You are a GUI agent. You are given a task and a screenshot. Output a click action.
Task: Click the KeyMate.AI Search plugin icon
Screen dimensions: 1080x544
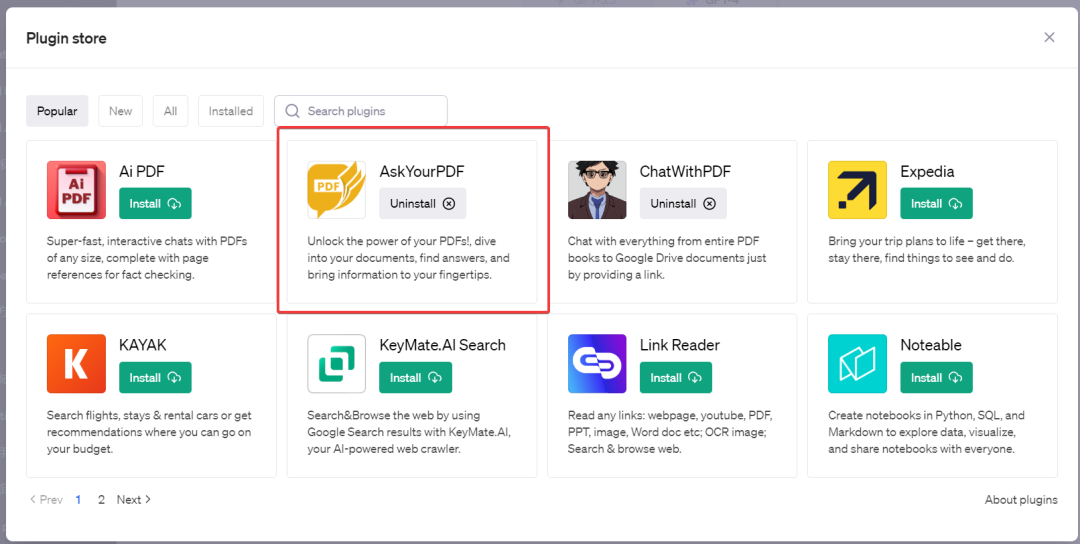[x=336, y=364]
